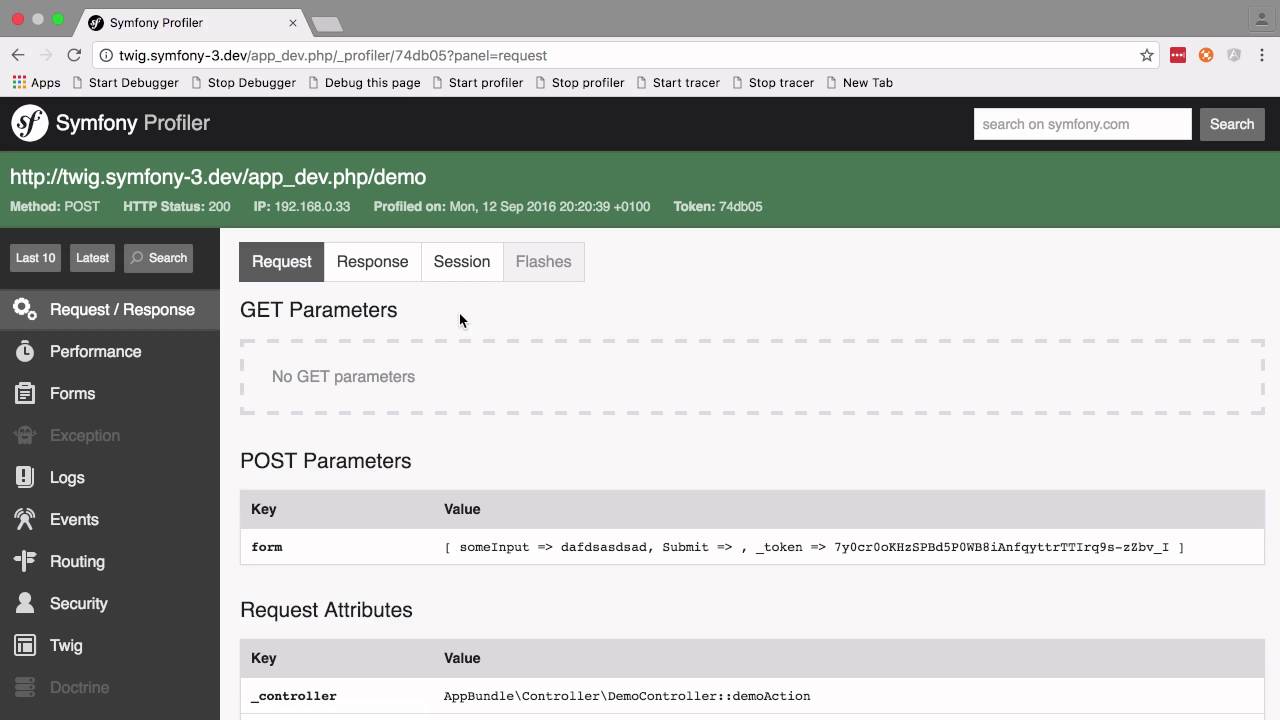
Task: Click the Logs icon in sidebar
Action: click(25, 477)
